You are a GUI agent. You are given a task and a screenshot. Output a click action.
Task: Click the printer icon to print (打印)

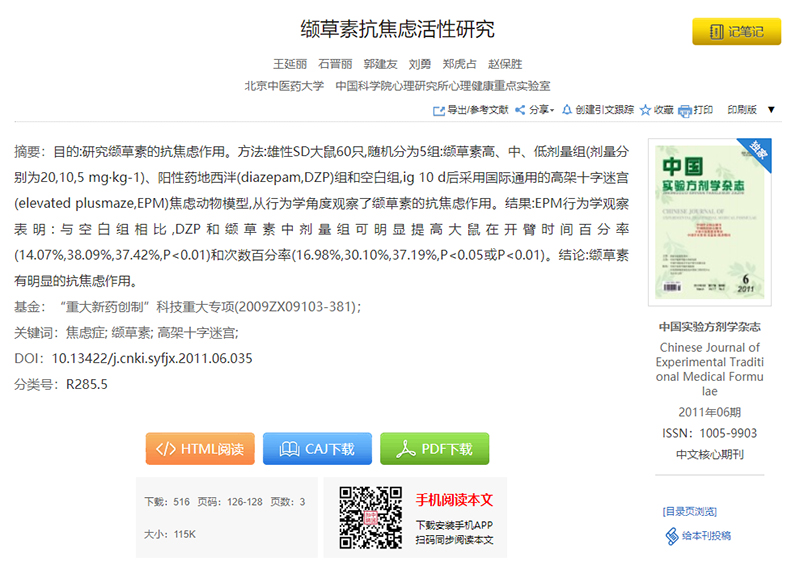[685, 110]
